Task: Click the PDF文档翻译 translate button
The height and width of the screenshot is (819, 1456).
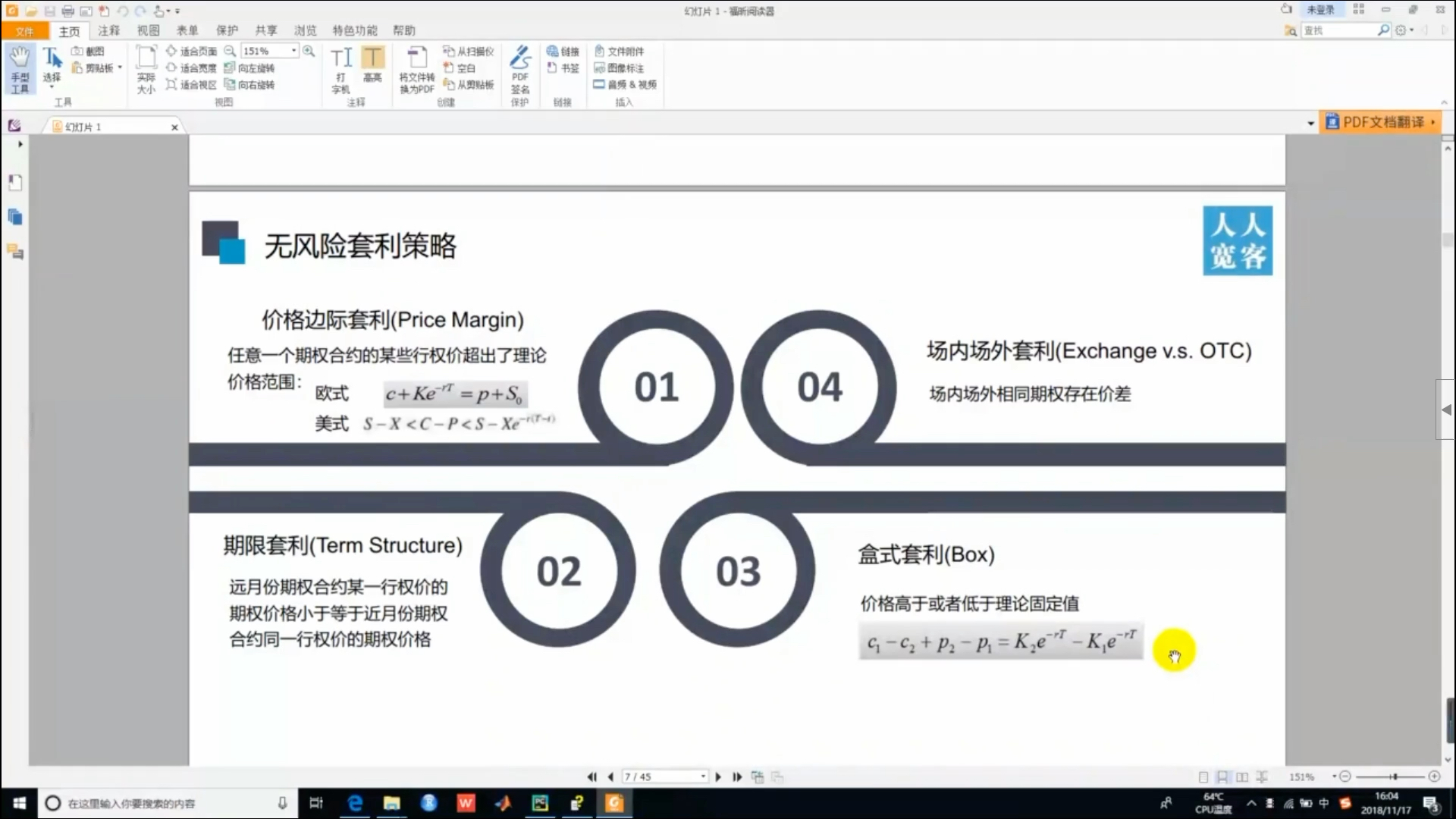Action: pos(1379,122)
